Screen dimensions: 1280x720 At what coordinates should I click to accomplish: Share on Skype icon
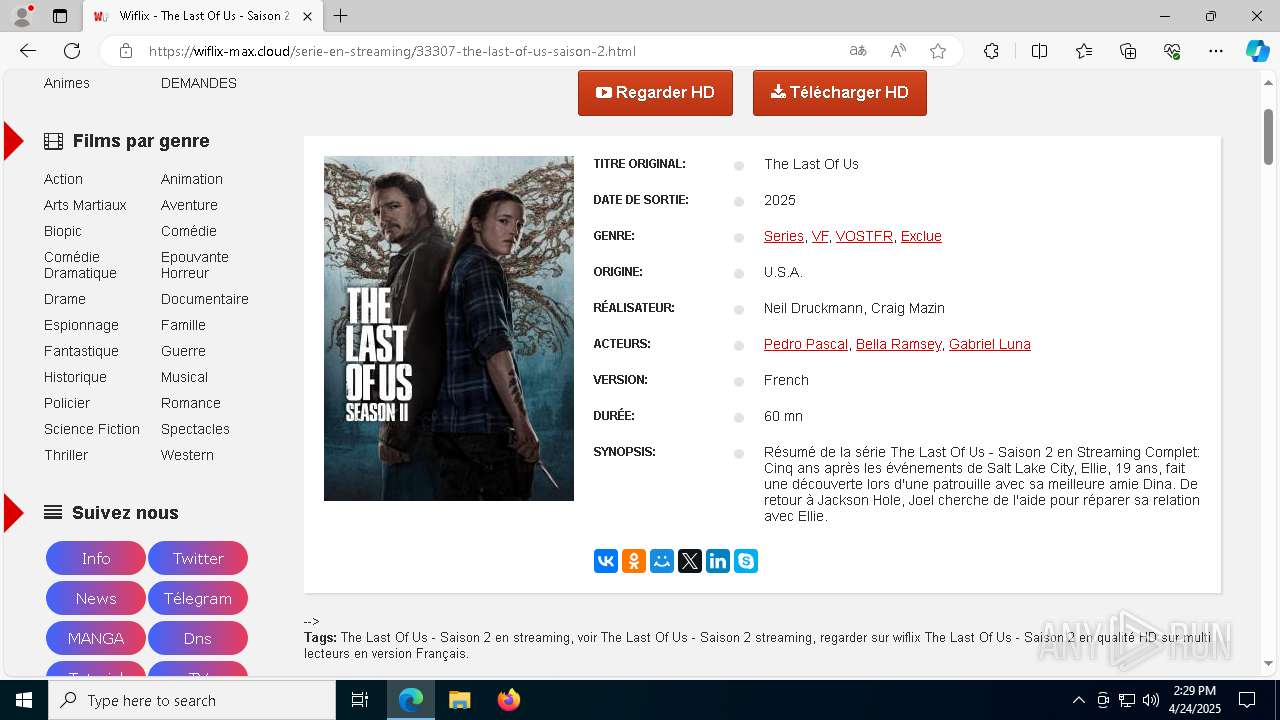coord(746,561)
